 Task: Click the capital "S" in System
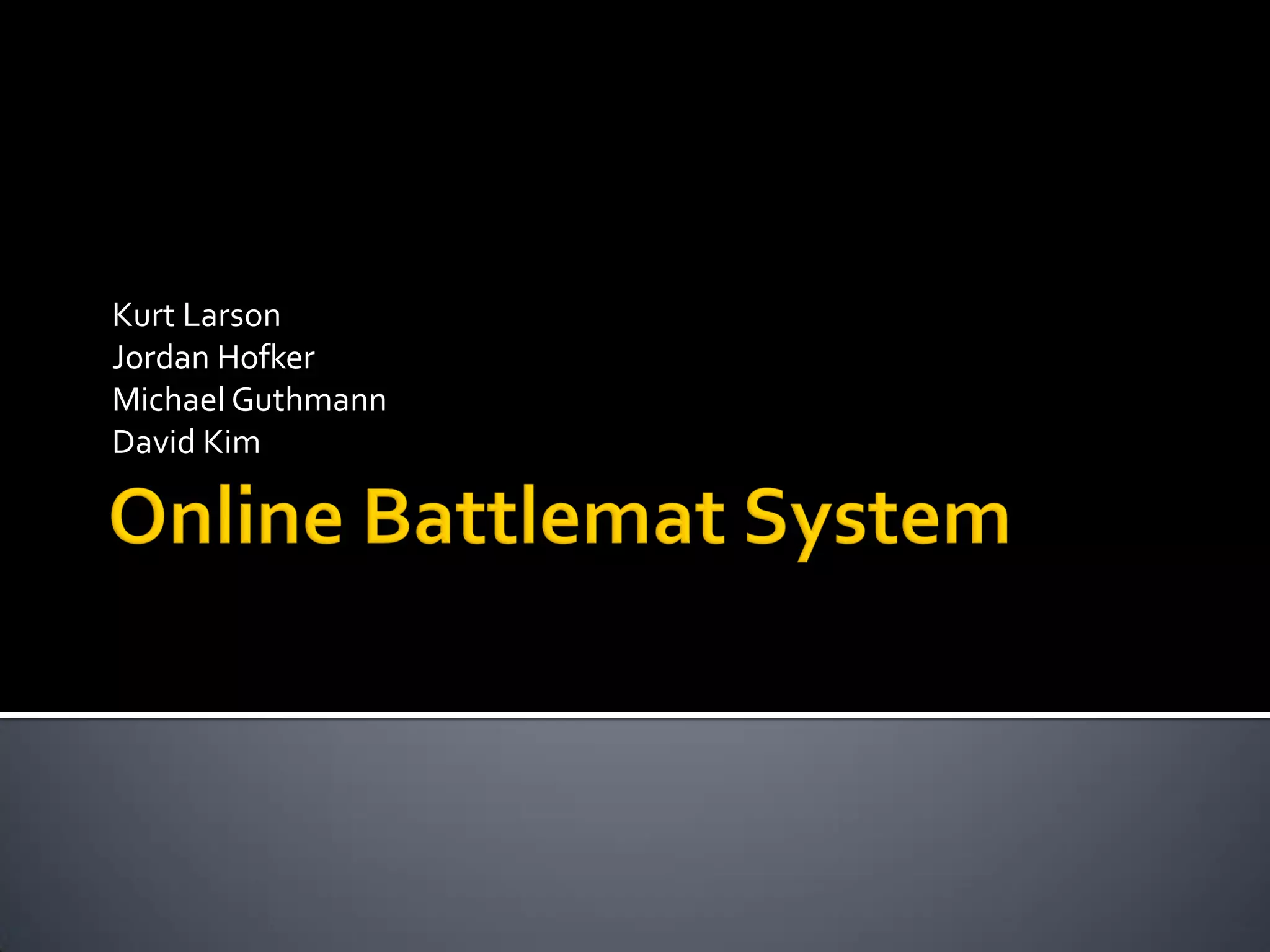(765, 516)
